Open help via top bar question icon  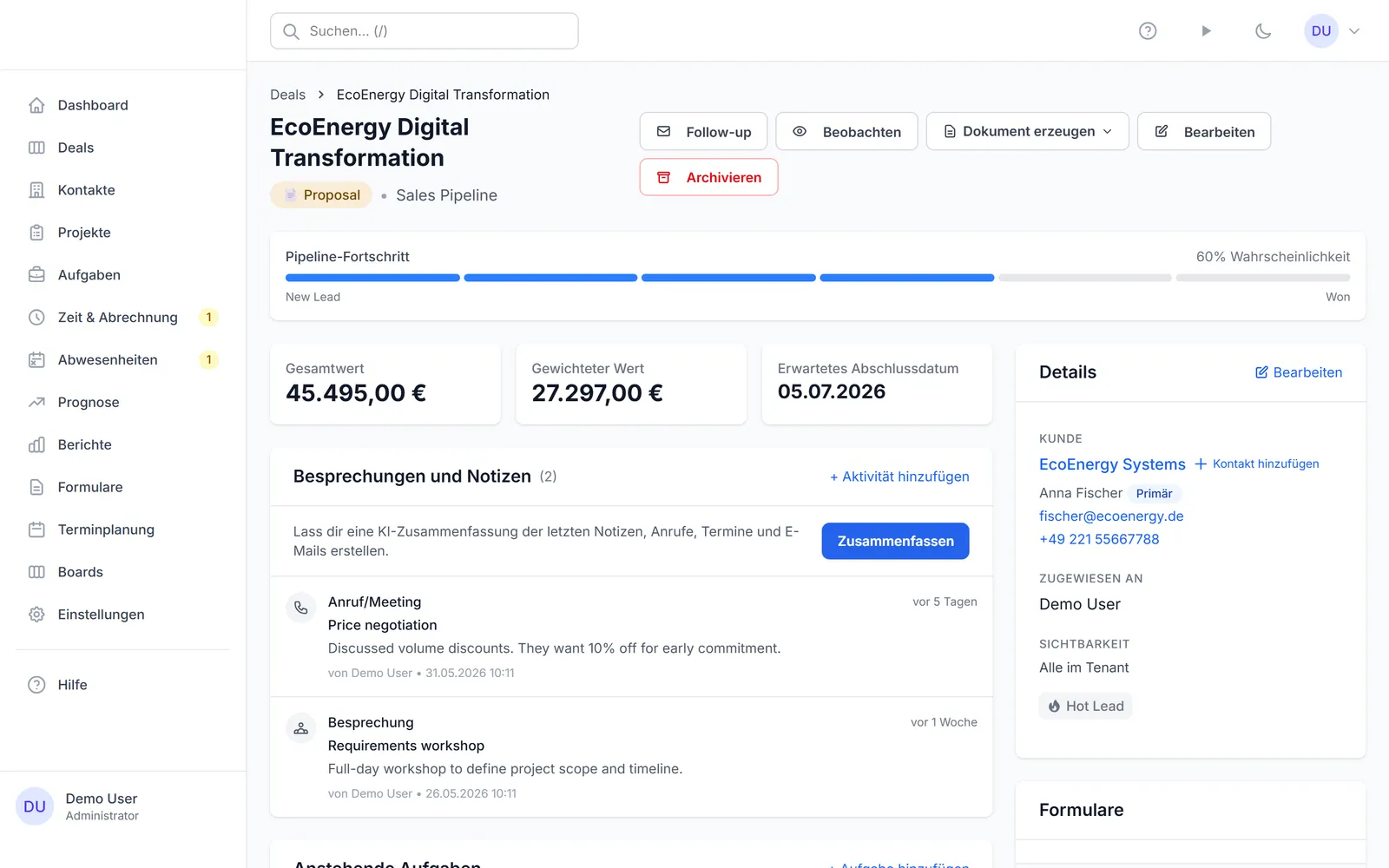point(1148,31)
